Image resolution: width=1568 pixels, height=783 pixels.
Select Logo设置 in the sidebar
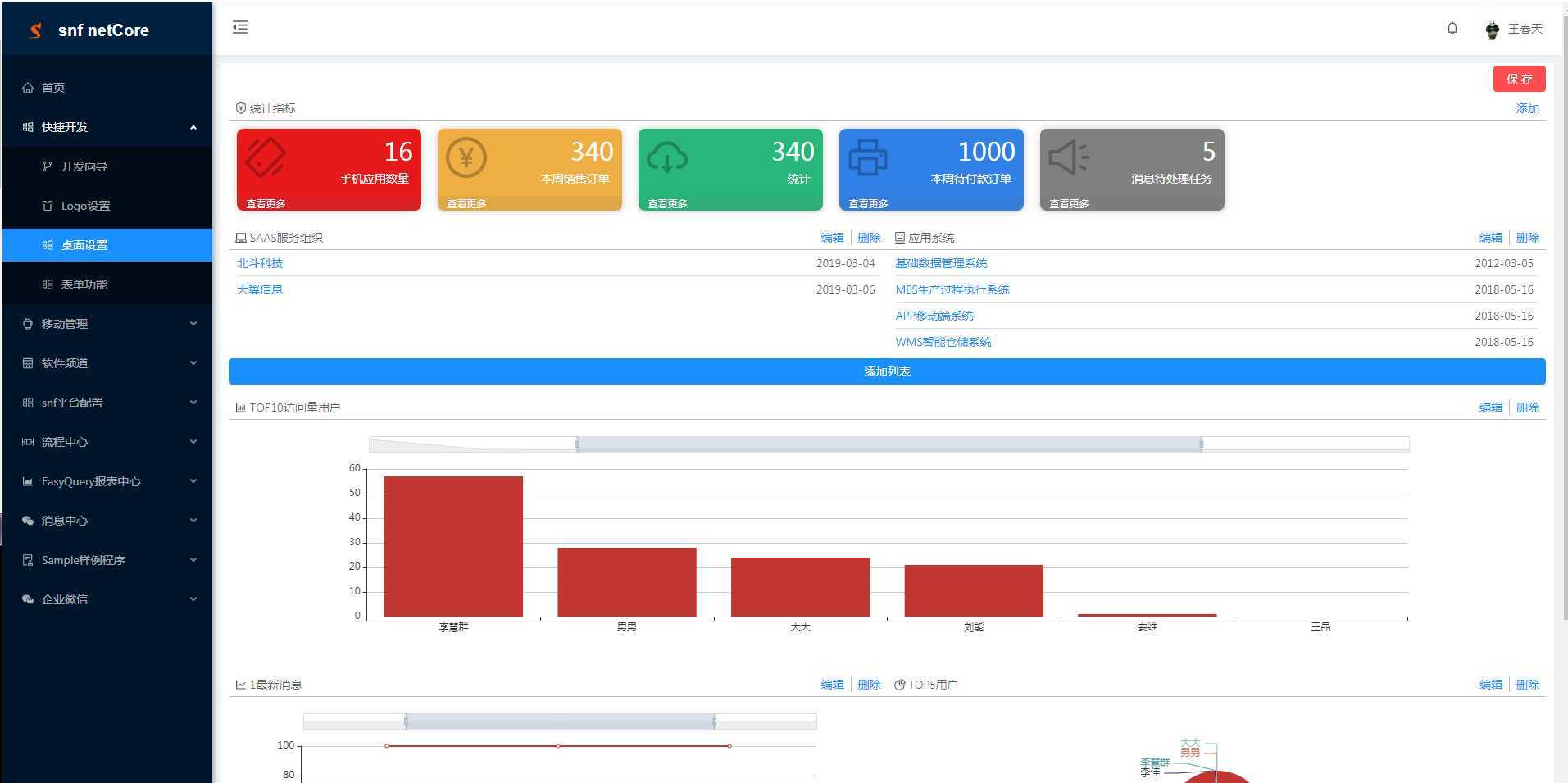coord(85,206)
